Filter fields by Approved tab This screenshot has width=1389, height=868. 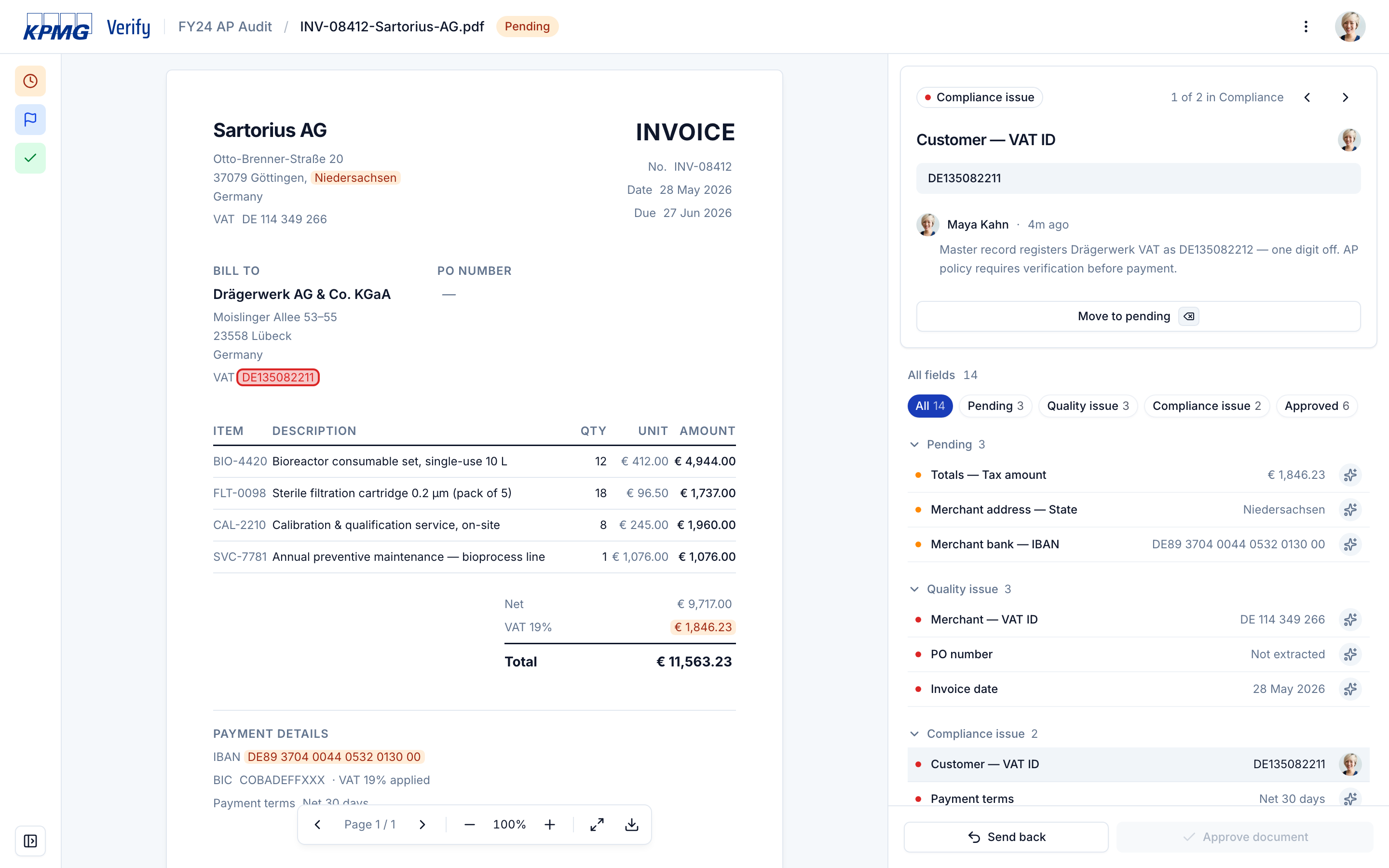point(1316,406)
